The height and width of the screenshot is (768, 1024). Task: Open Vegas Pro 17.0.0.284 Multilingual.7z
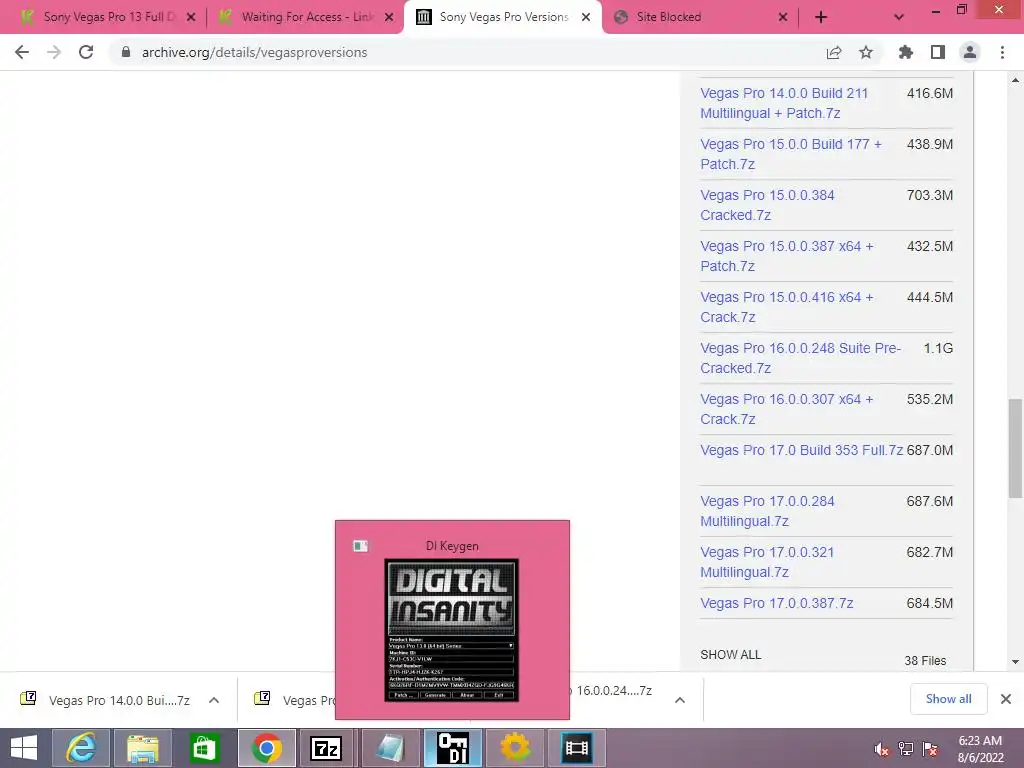(x=767, y=511)
